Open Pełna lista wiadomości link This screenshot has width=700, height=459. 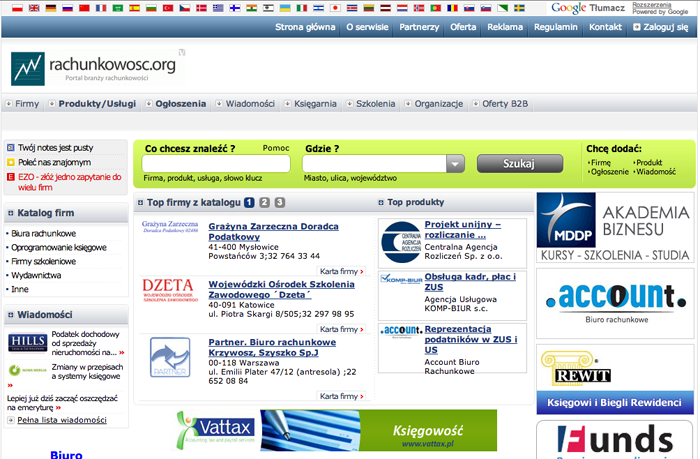coord(62,420)
